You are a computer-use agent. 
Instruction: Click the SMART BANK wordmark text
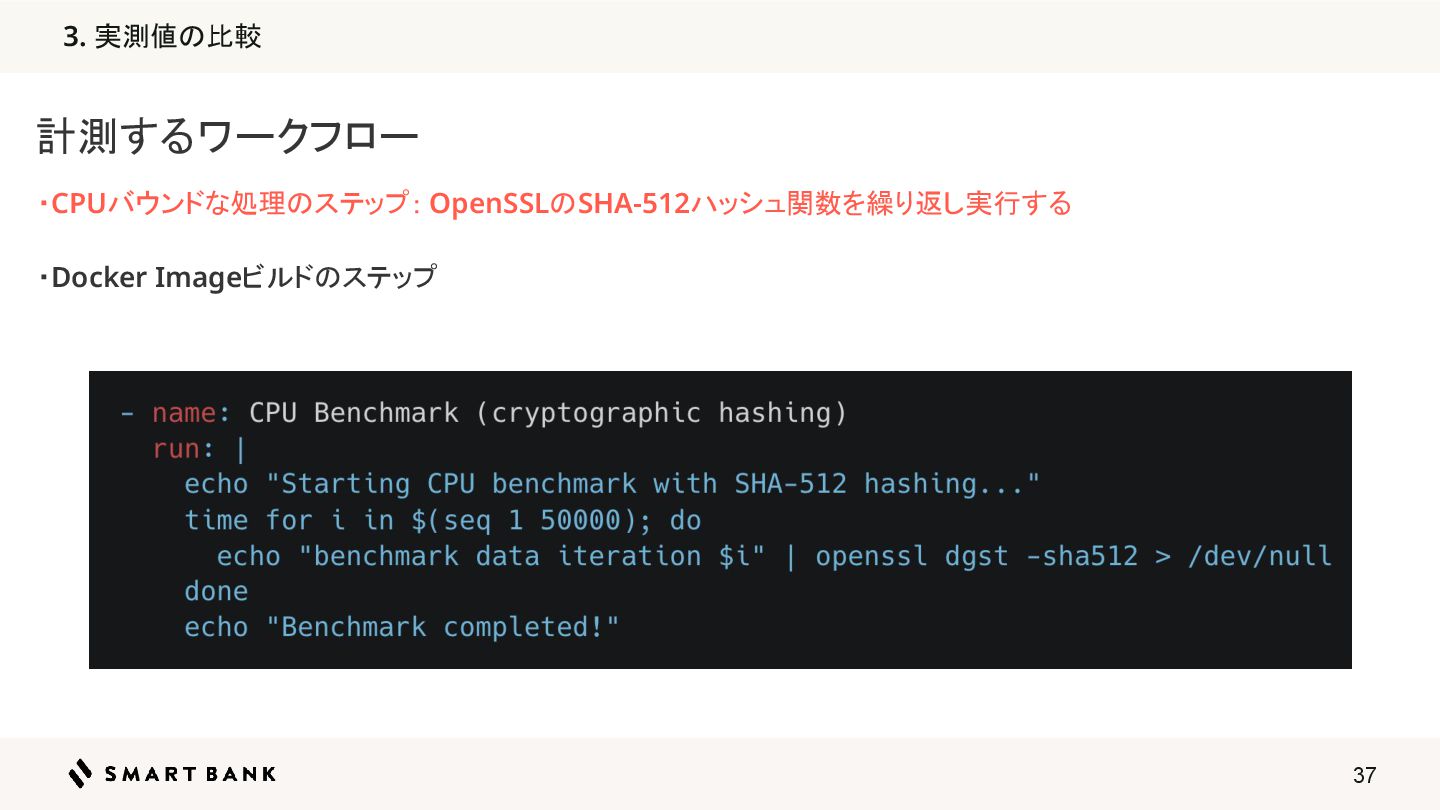[190, 774]
